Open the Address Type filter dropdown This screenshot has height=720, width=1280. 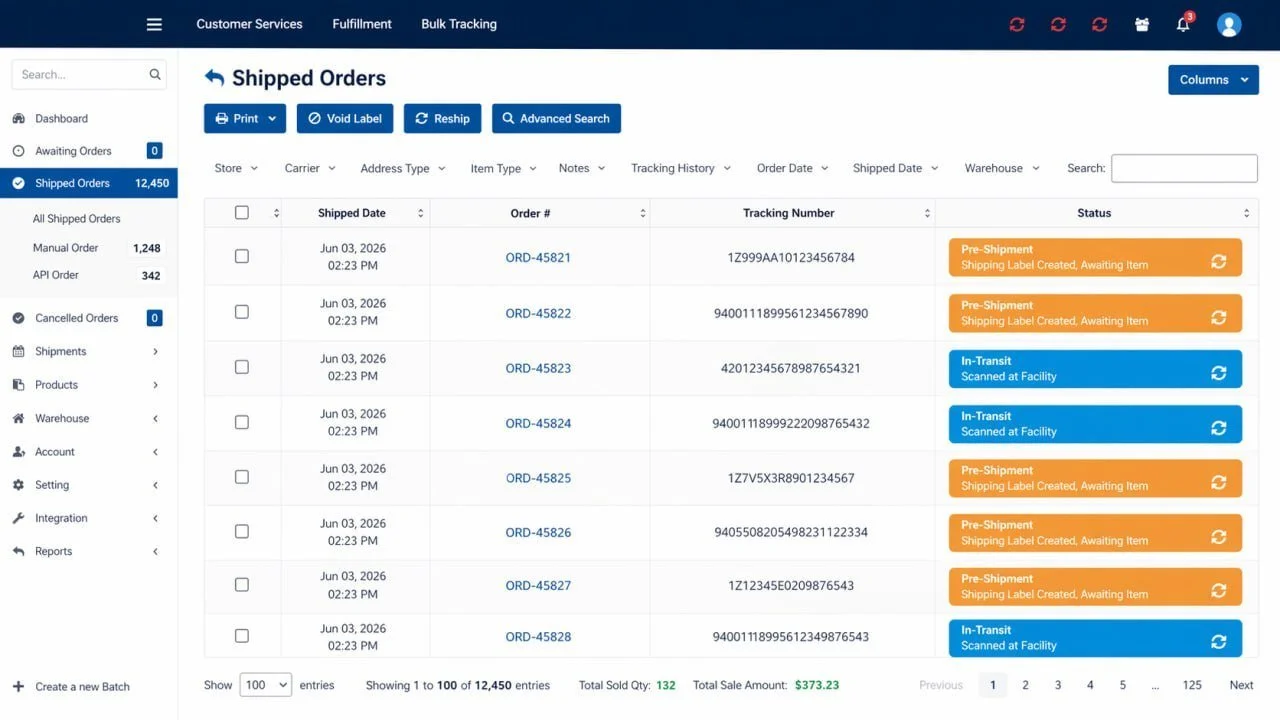pyautogui.click(x=403, y=168)
